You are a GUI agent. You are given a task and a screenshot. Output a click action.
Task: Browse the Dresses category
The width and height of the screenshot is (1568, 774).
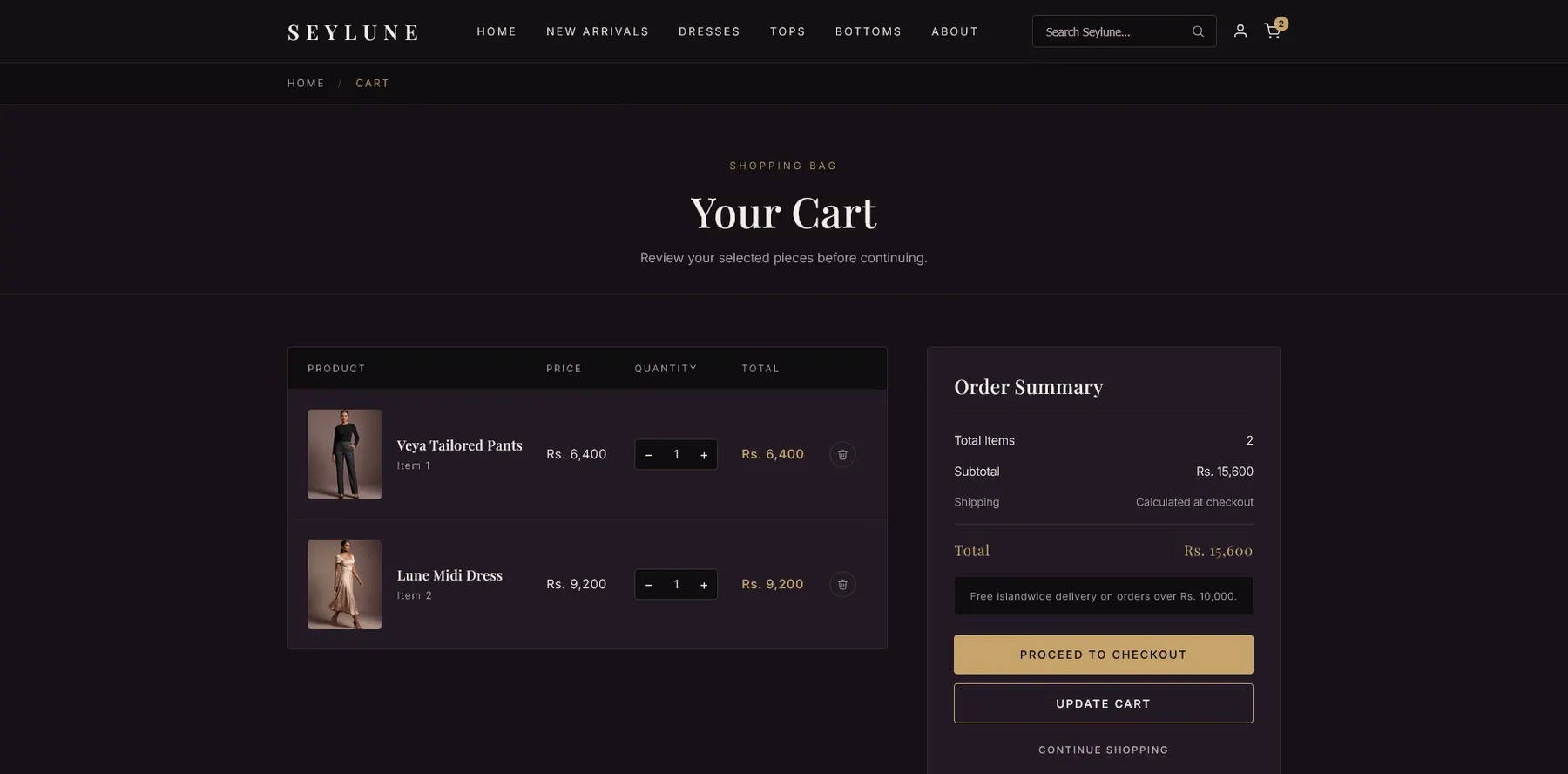(x=709, y=31)
